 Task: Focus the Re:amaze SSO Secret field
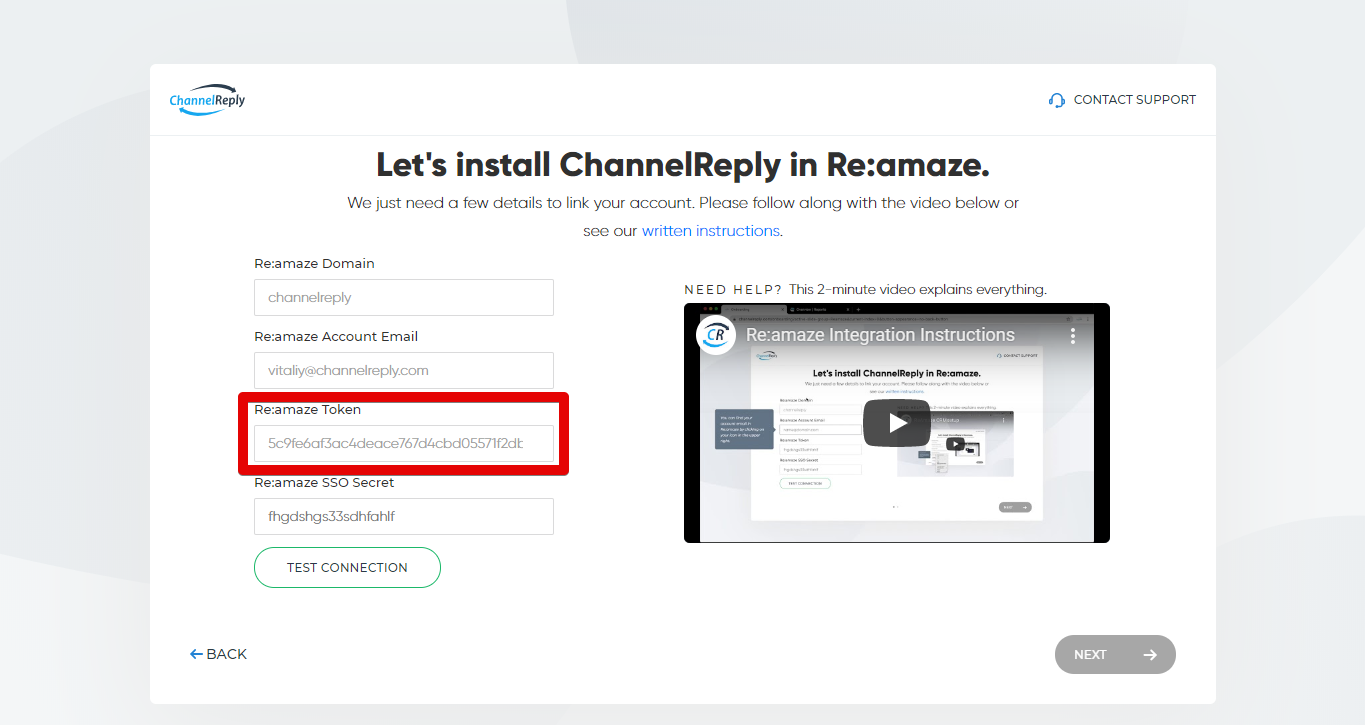[x=404, y=517]
